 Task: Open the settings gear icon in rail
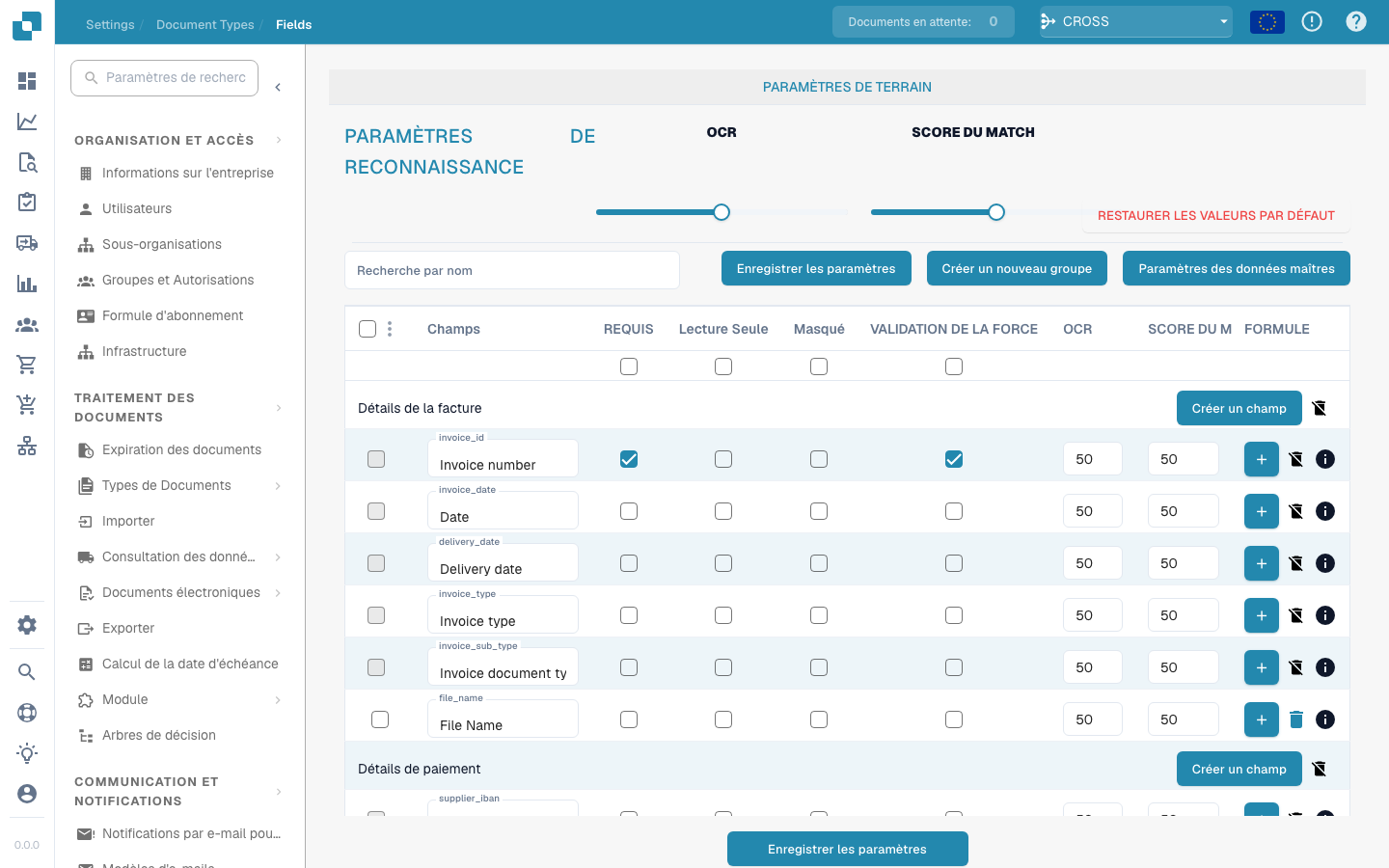(x=27, y=625)
